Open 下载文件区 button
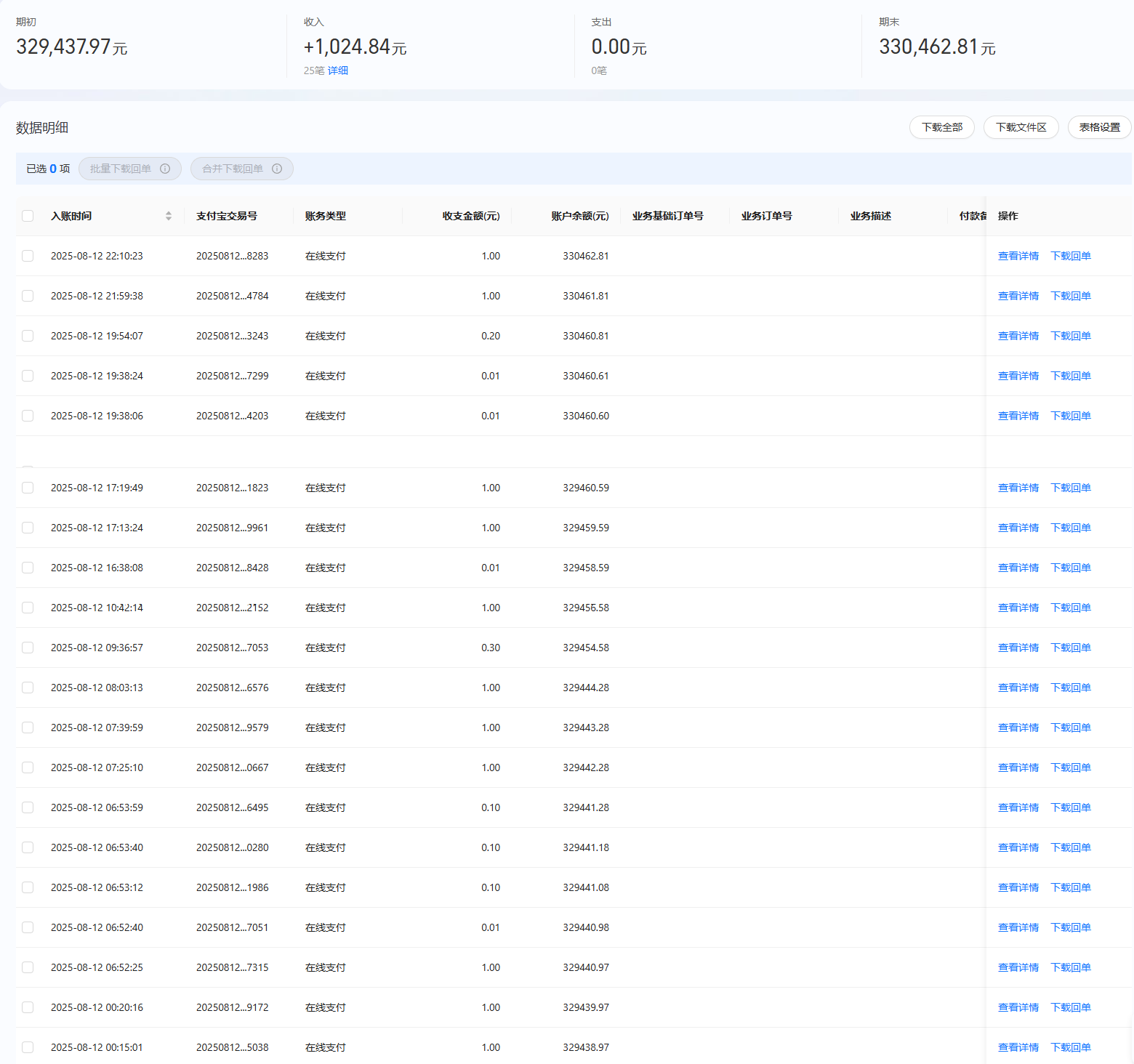The image size is (1134, 1064). tap(1021, 127)
